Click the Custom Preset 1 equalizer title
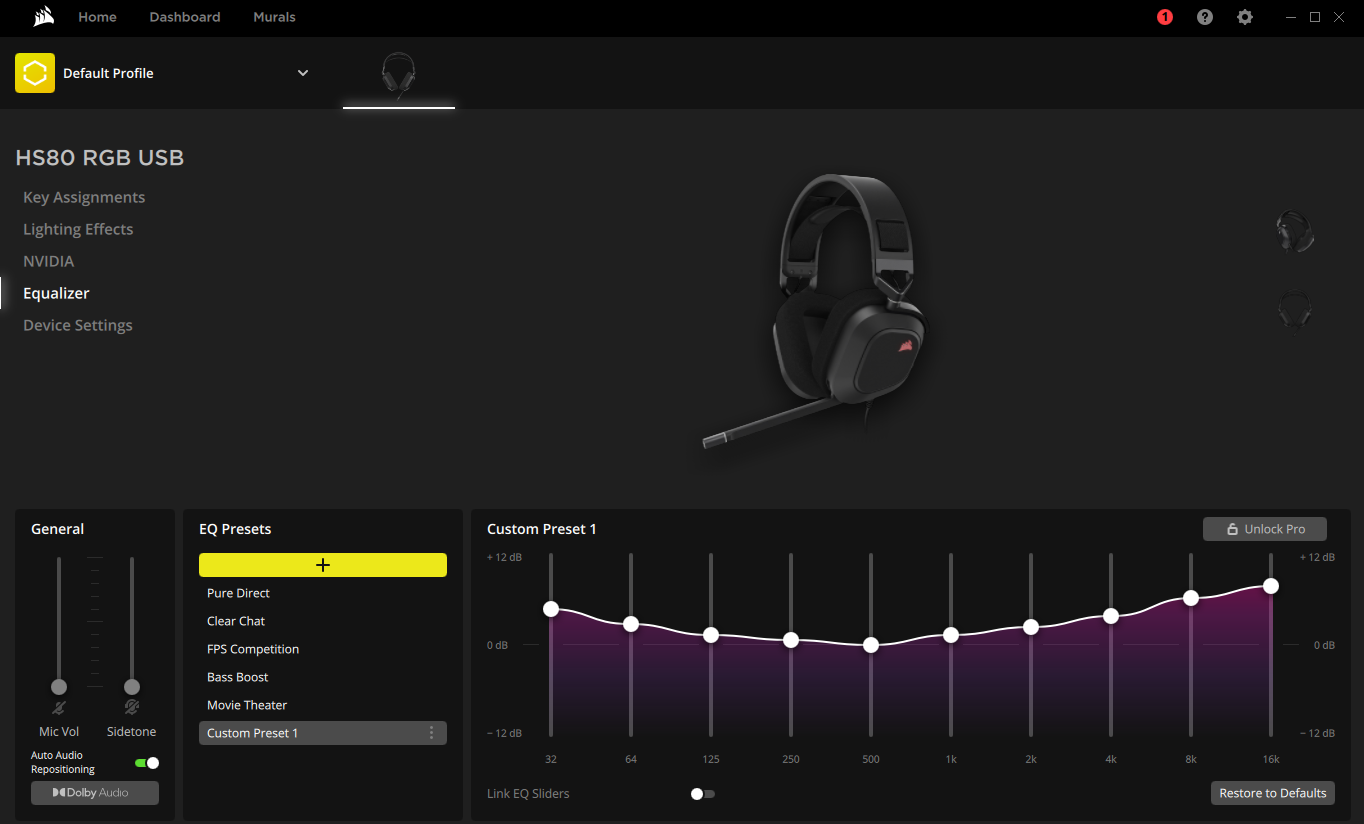 [542, 529]
